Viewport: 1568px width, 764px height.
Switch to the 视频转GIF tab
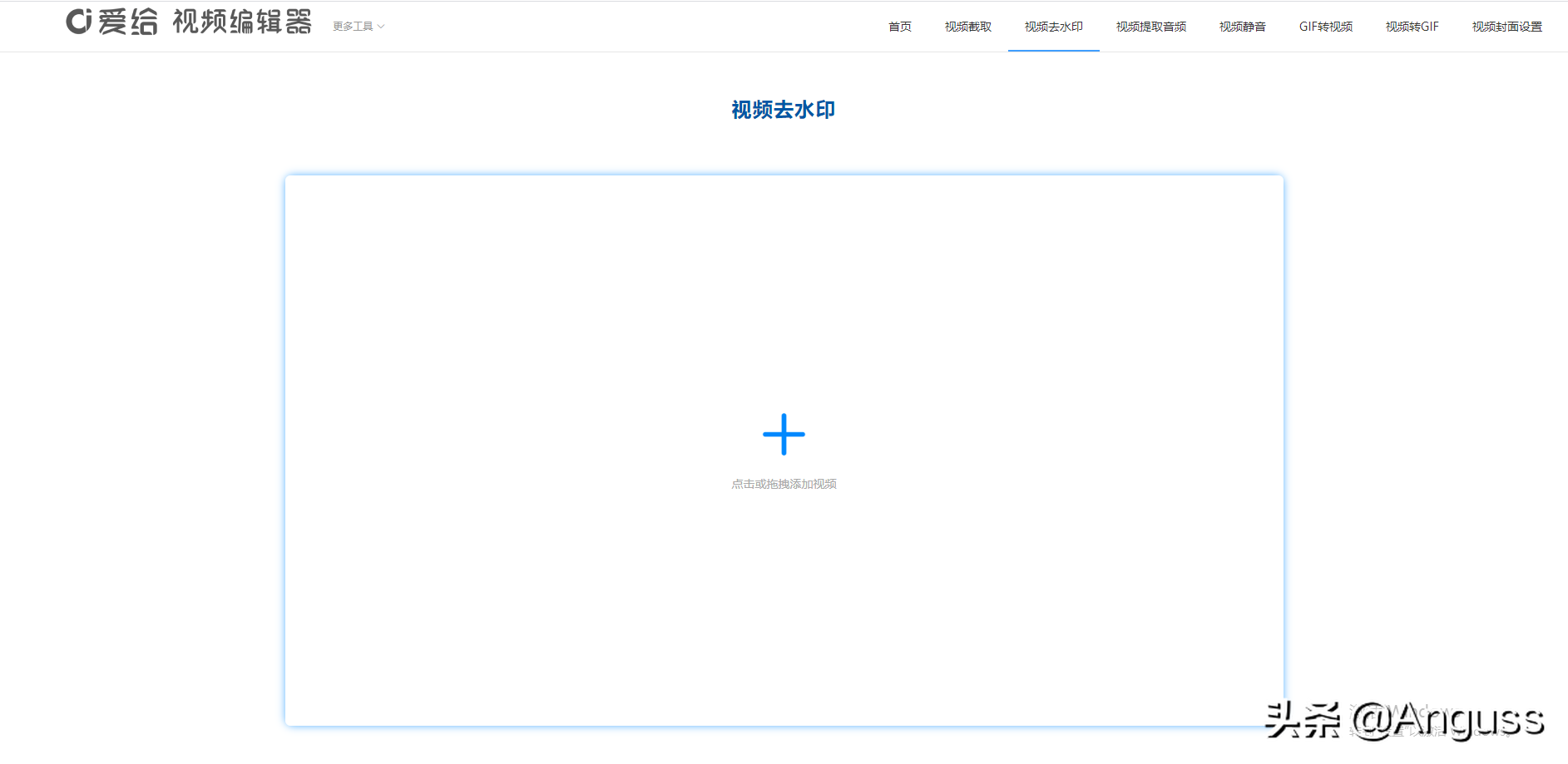coord(1412,27)
